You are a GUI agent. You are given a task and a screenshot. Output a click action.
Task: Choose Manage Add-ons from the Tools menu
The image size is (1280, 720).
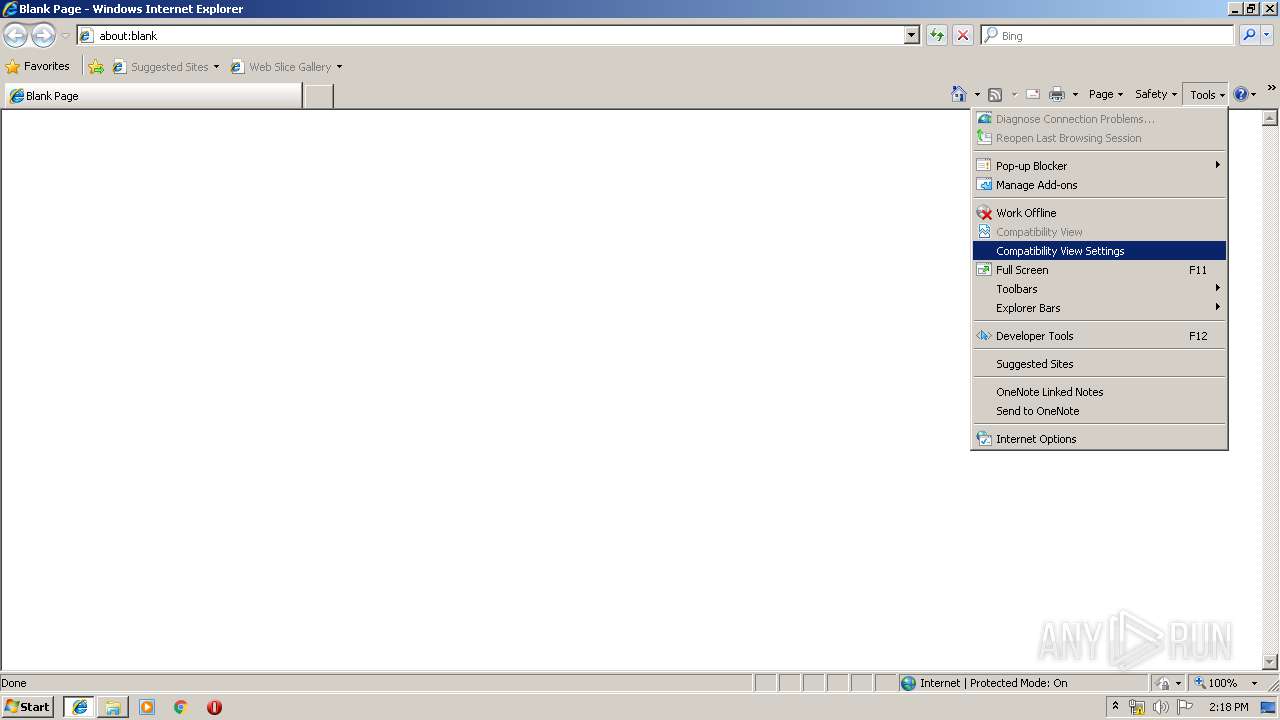(1099, 185)
